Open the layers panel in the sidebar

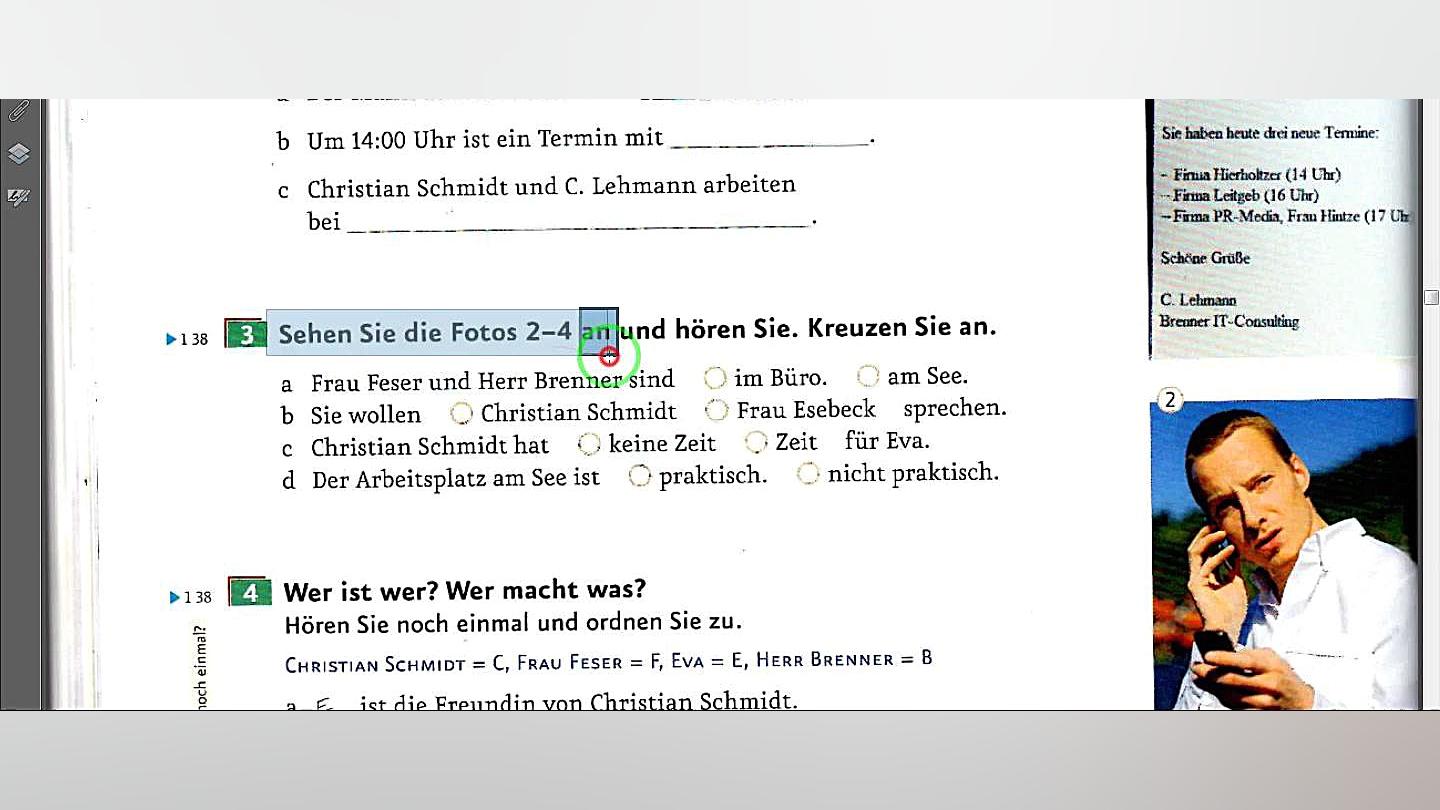[x=18, y=154]
